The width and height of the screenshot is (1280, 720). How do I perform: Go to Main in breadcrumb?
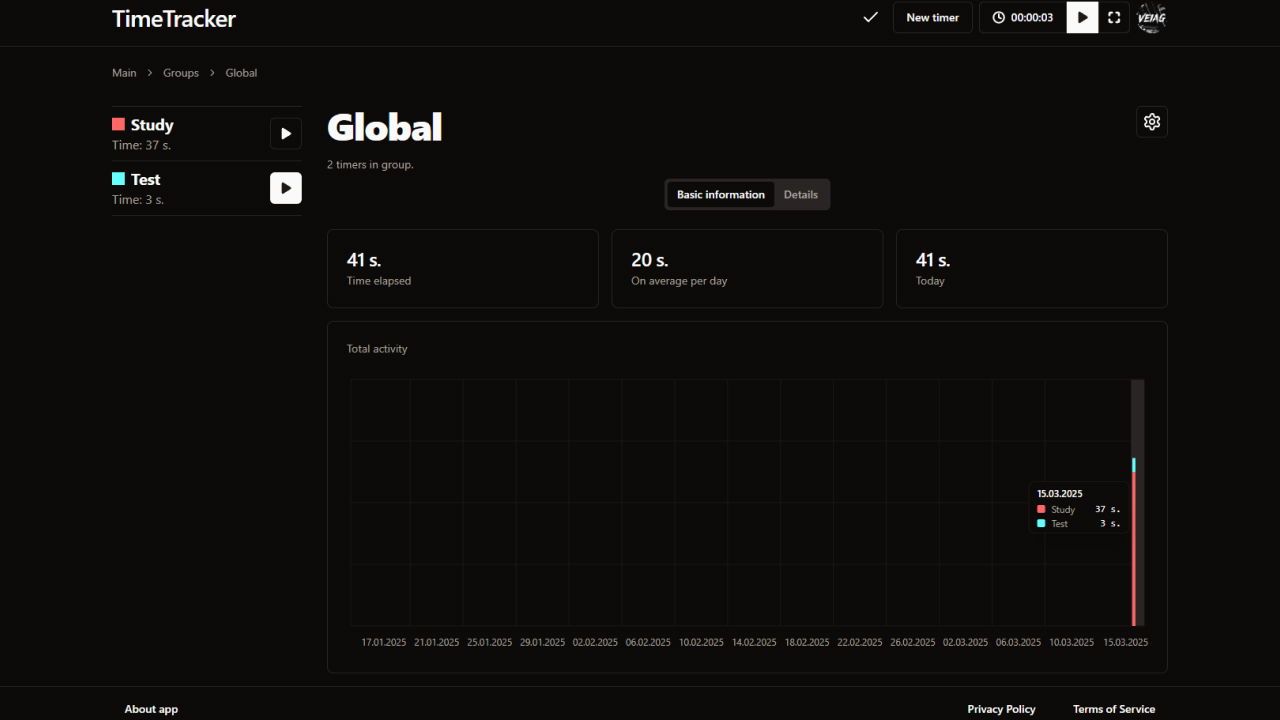click(x=124, y=73)
